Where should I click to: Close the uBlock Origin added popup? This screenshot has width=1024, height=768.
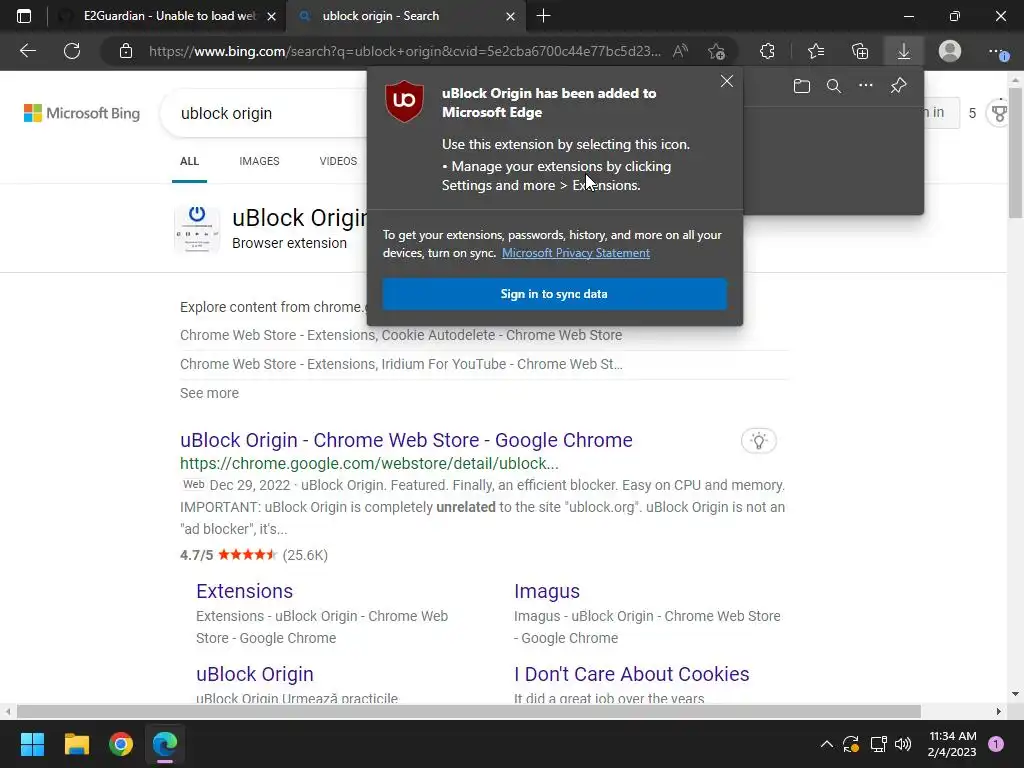[x=727, y=81]
